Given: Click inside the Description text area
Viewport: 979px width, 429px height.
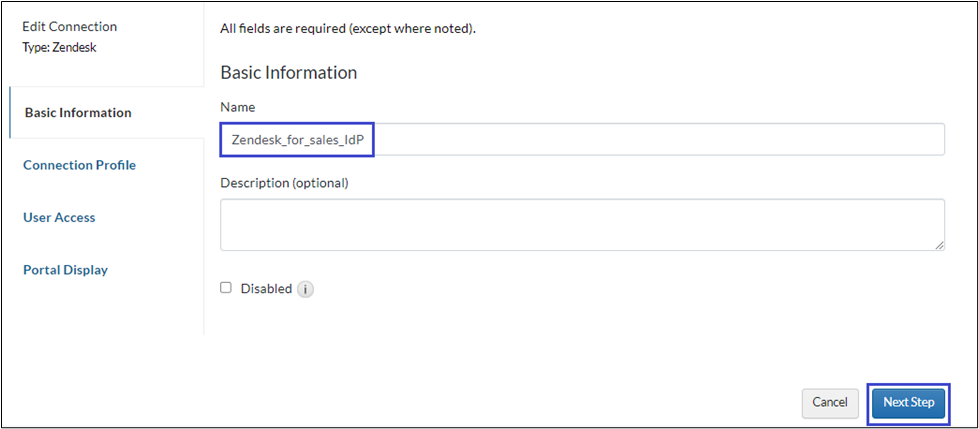Looking at the screenshot, I should tap(582, 224).
